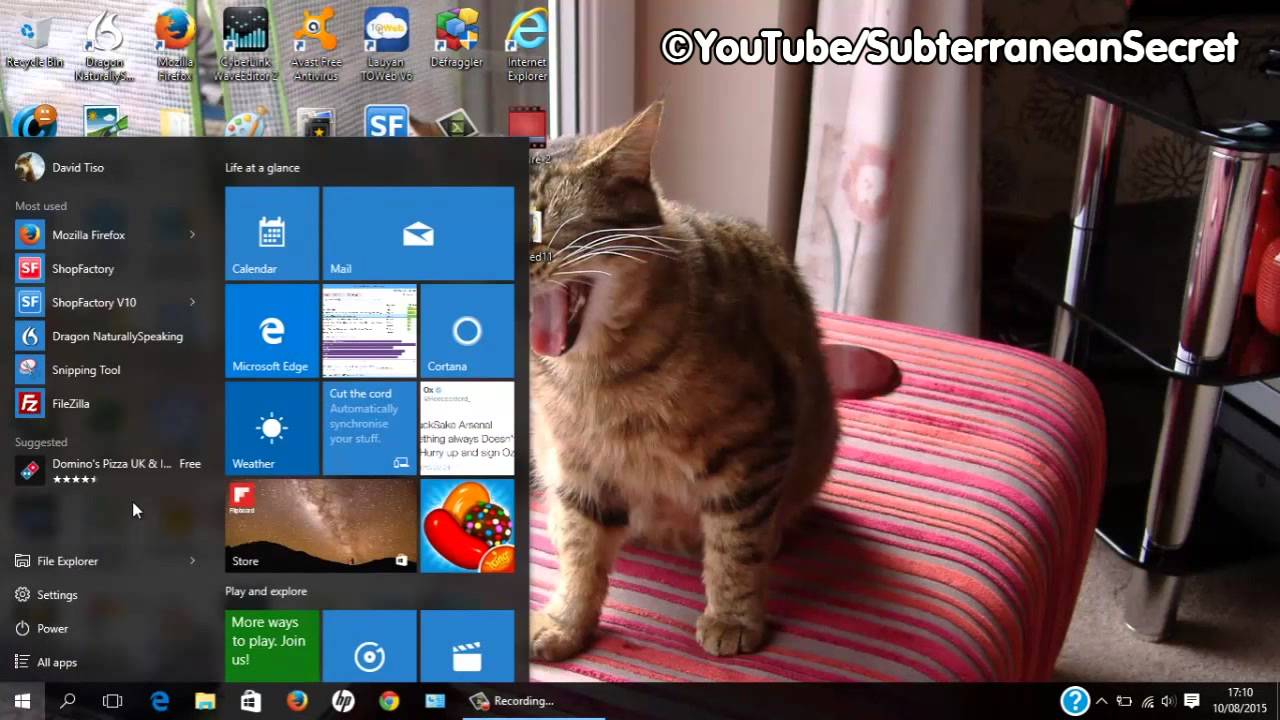Click the Play and explore heading
This screenshot has width=1280, height=720.
pyautogui.click(x=266, y=591)
